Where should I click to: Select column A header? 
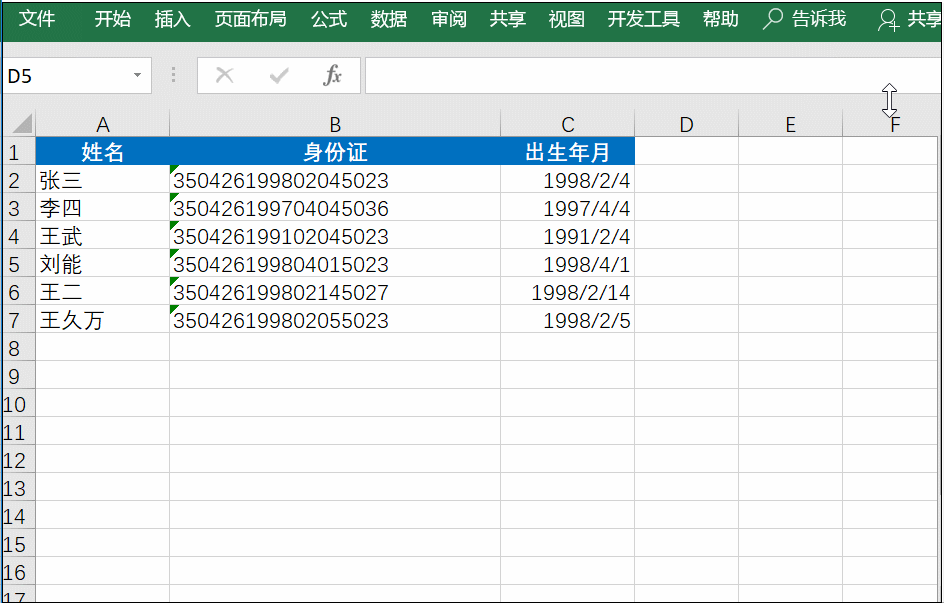click(102, 125)
